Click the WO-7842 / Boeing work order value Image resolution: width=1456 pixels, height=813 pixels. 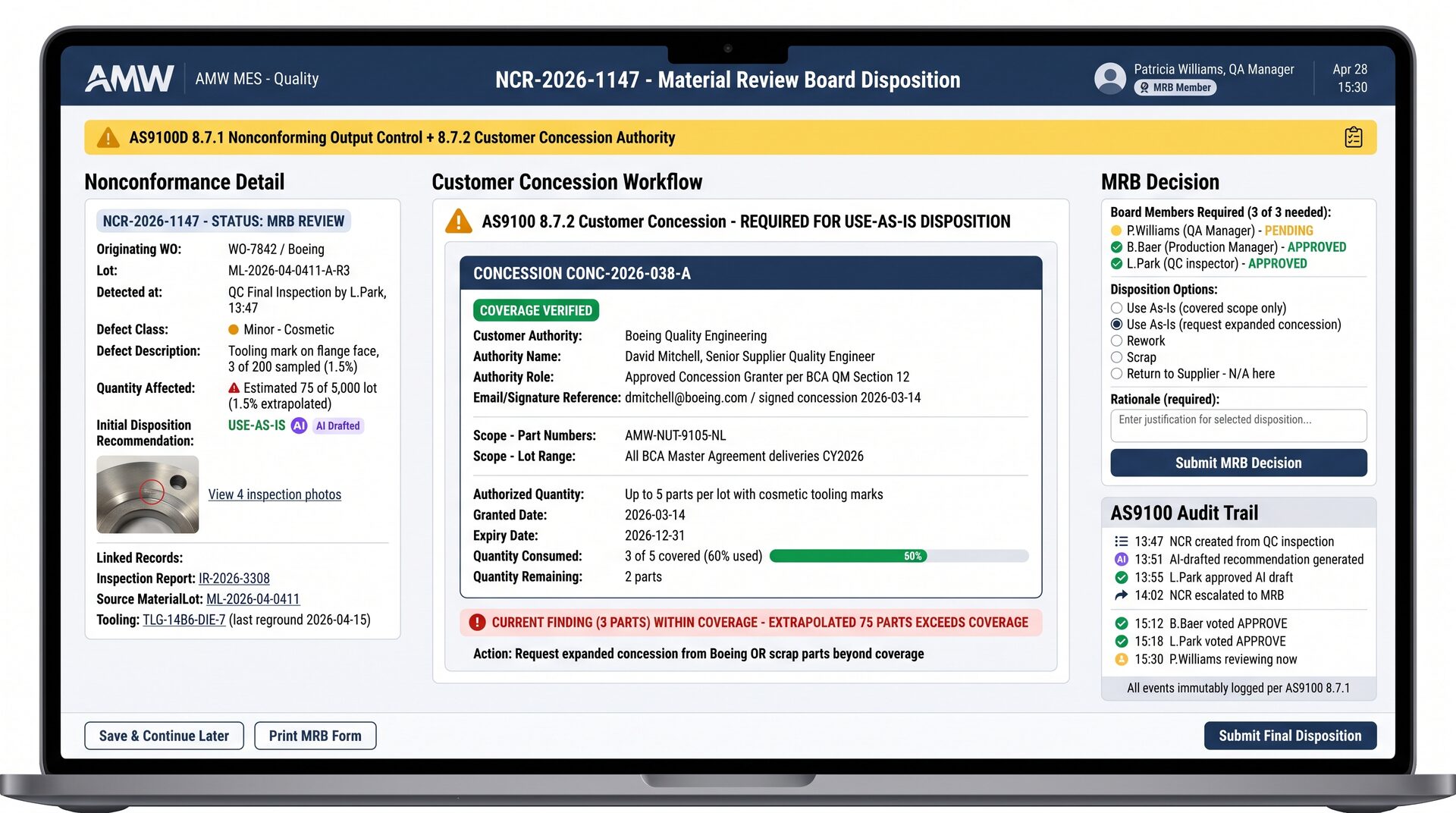pos(276,250)
